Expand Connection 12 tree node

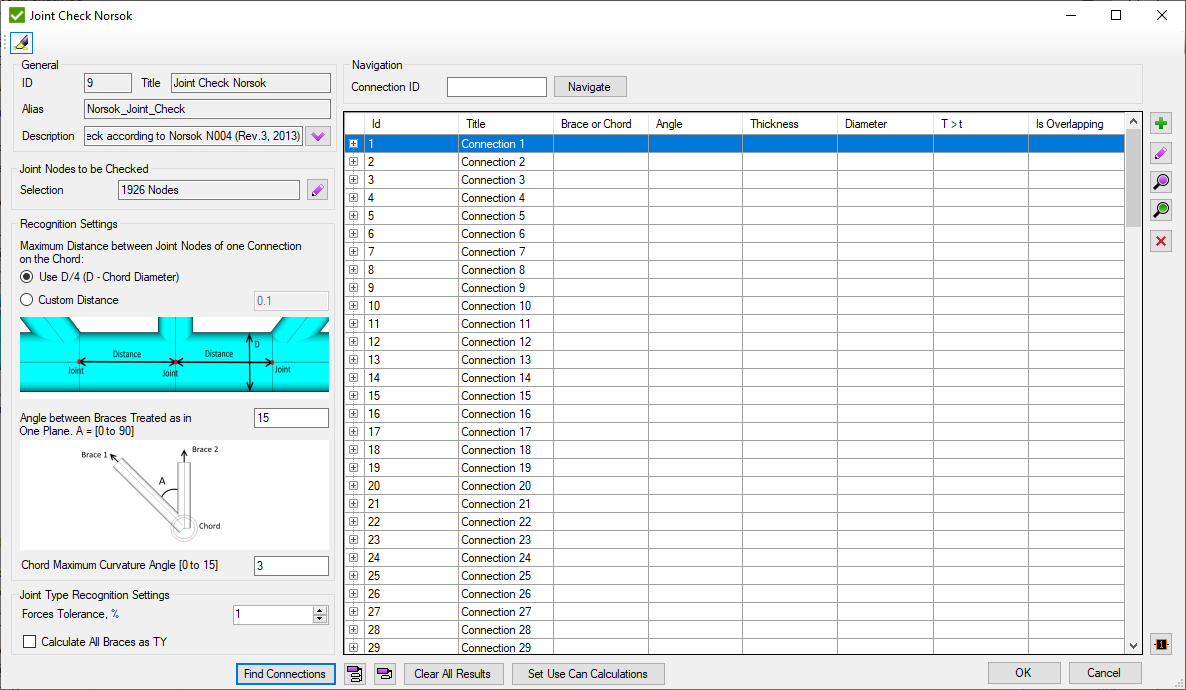tap(353, 342)
